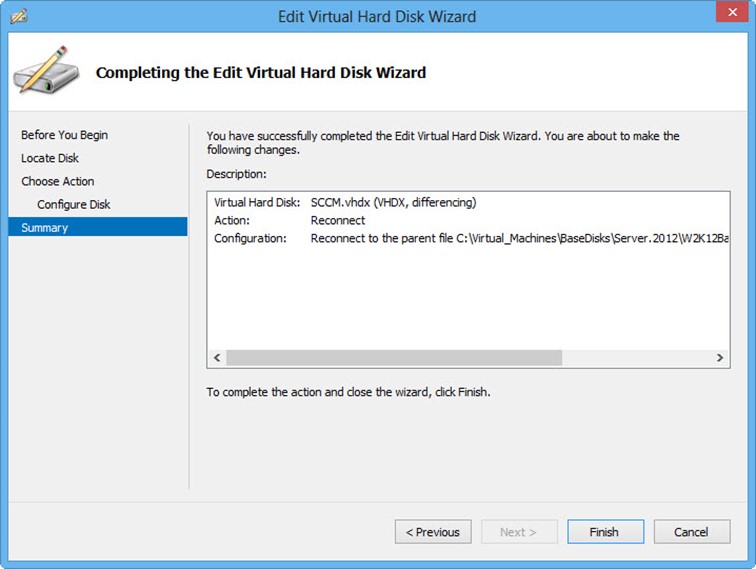Jump to the Configure Disk step

[74, 204]
